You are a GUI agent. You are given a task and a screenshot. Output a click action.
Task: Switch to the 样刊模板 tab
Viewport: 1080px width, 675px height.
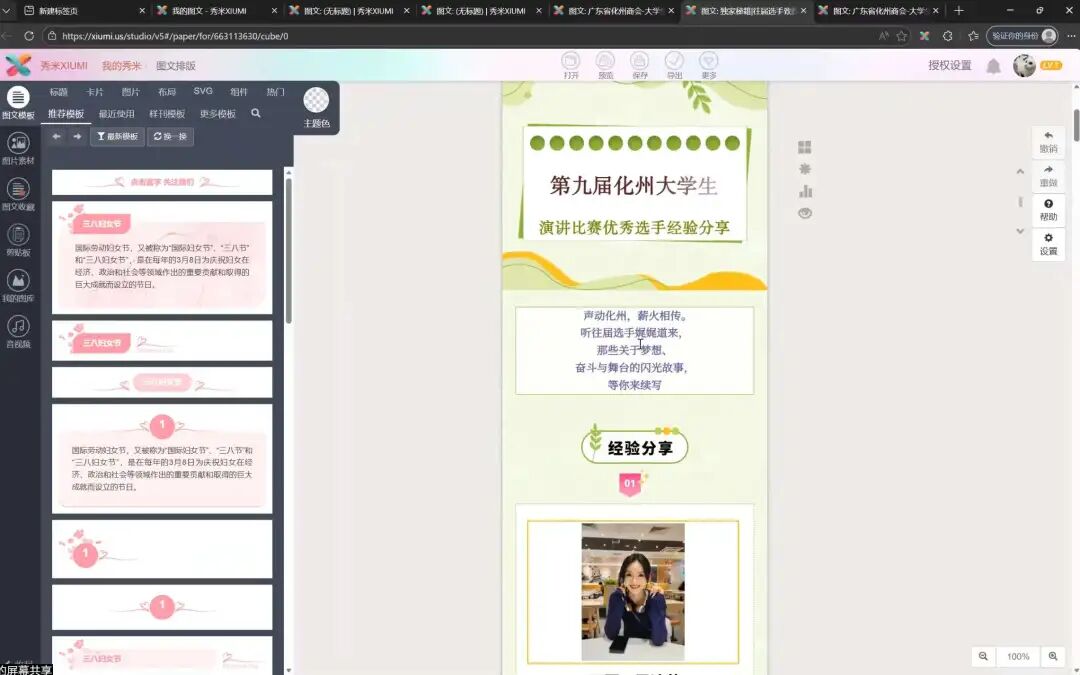167,114
